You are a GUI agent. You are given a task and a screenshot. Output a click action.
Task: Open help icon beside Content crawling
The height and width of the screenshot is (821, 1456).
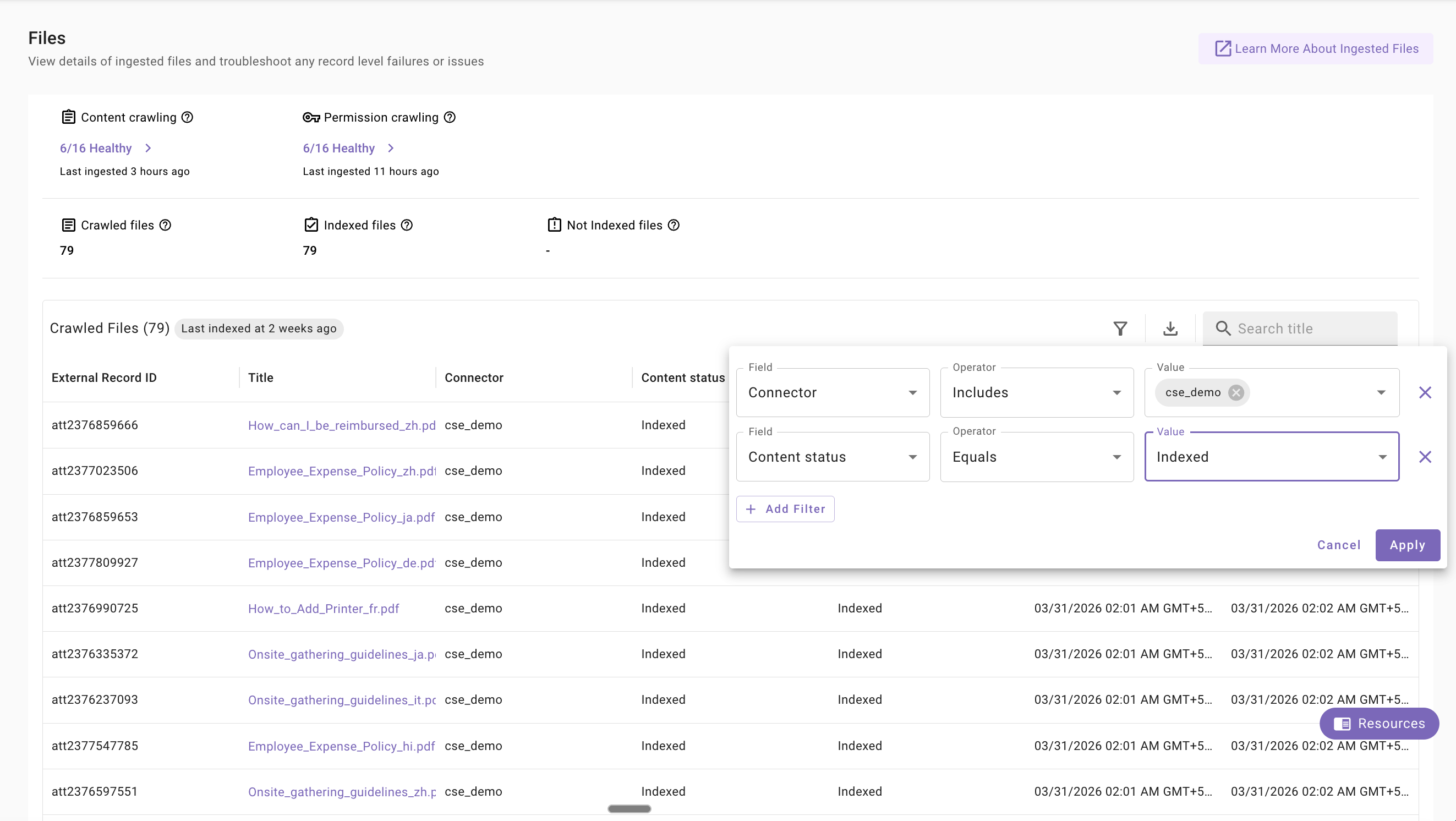(x=187, y=117)
